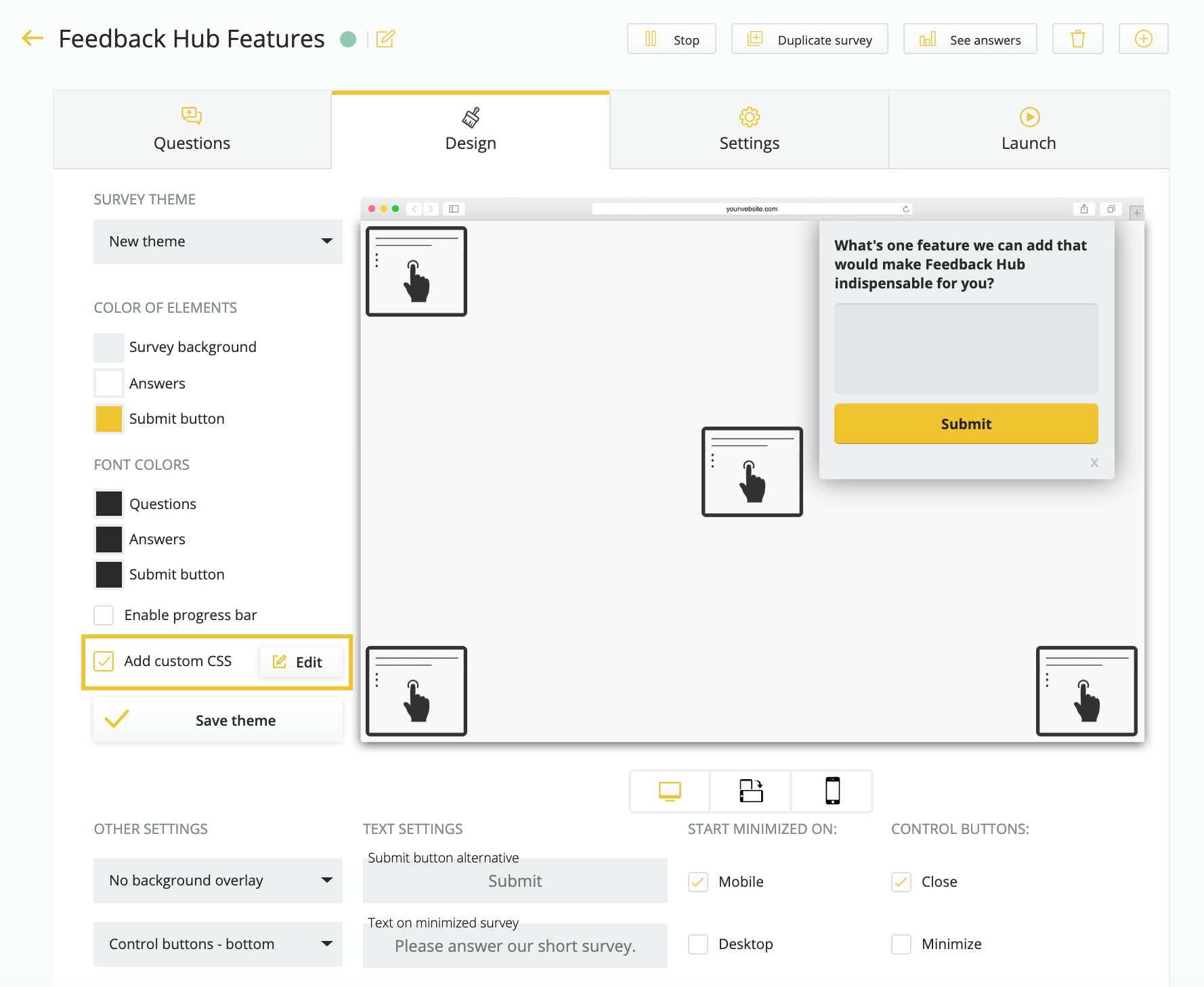The image size is (1204, 987).
Task: Pick Submit button font color swatch
Action: 109,575
